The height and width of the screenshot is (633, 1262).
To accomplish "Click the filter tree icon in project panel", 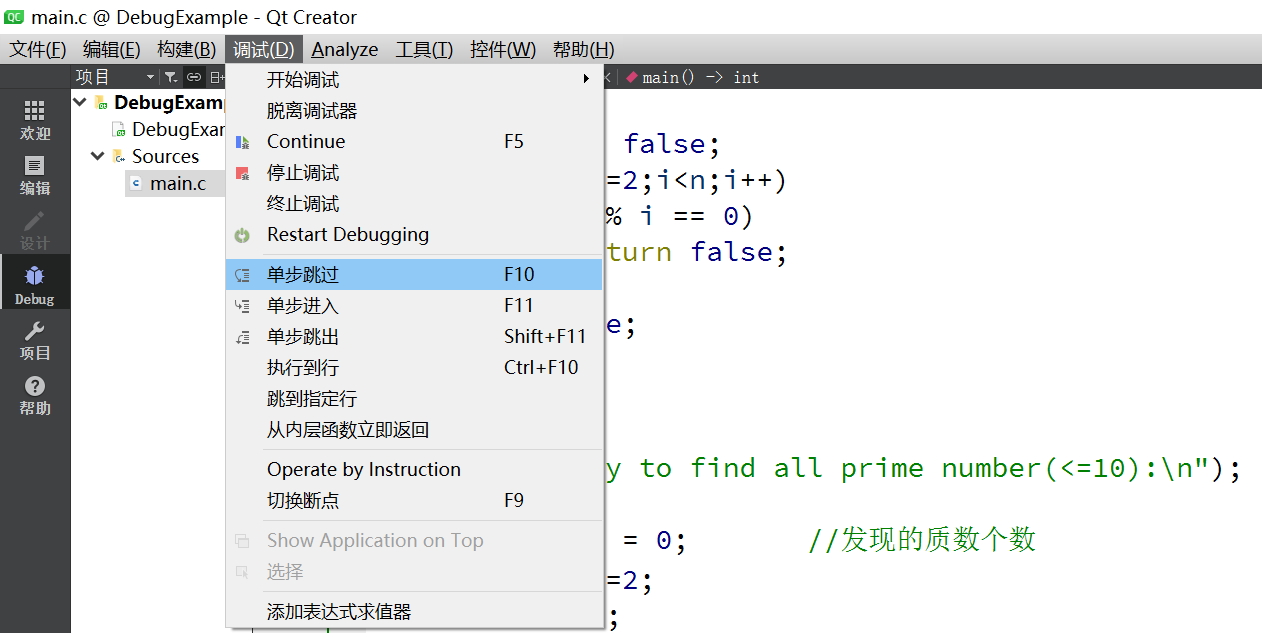I will point(171,77).
